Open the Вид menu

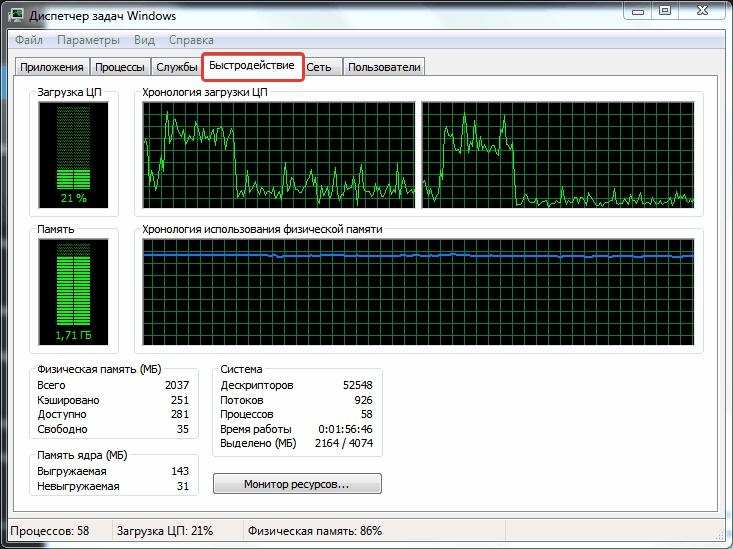coord(144,40)
